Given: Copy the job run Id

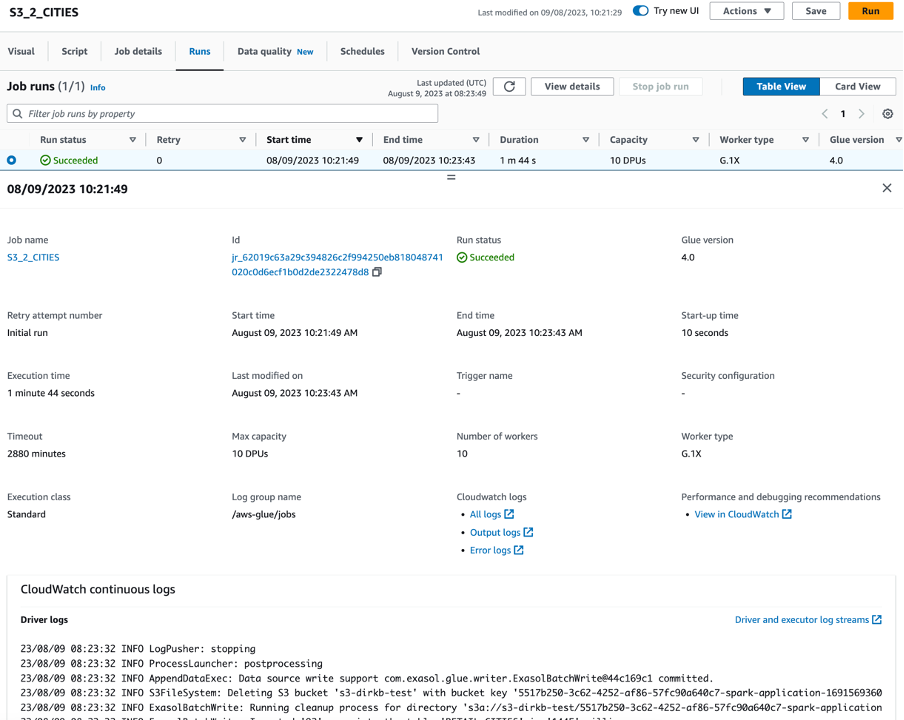Looking at the screenshot, I should click(x=377, y=272).
